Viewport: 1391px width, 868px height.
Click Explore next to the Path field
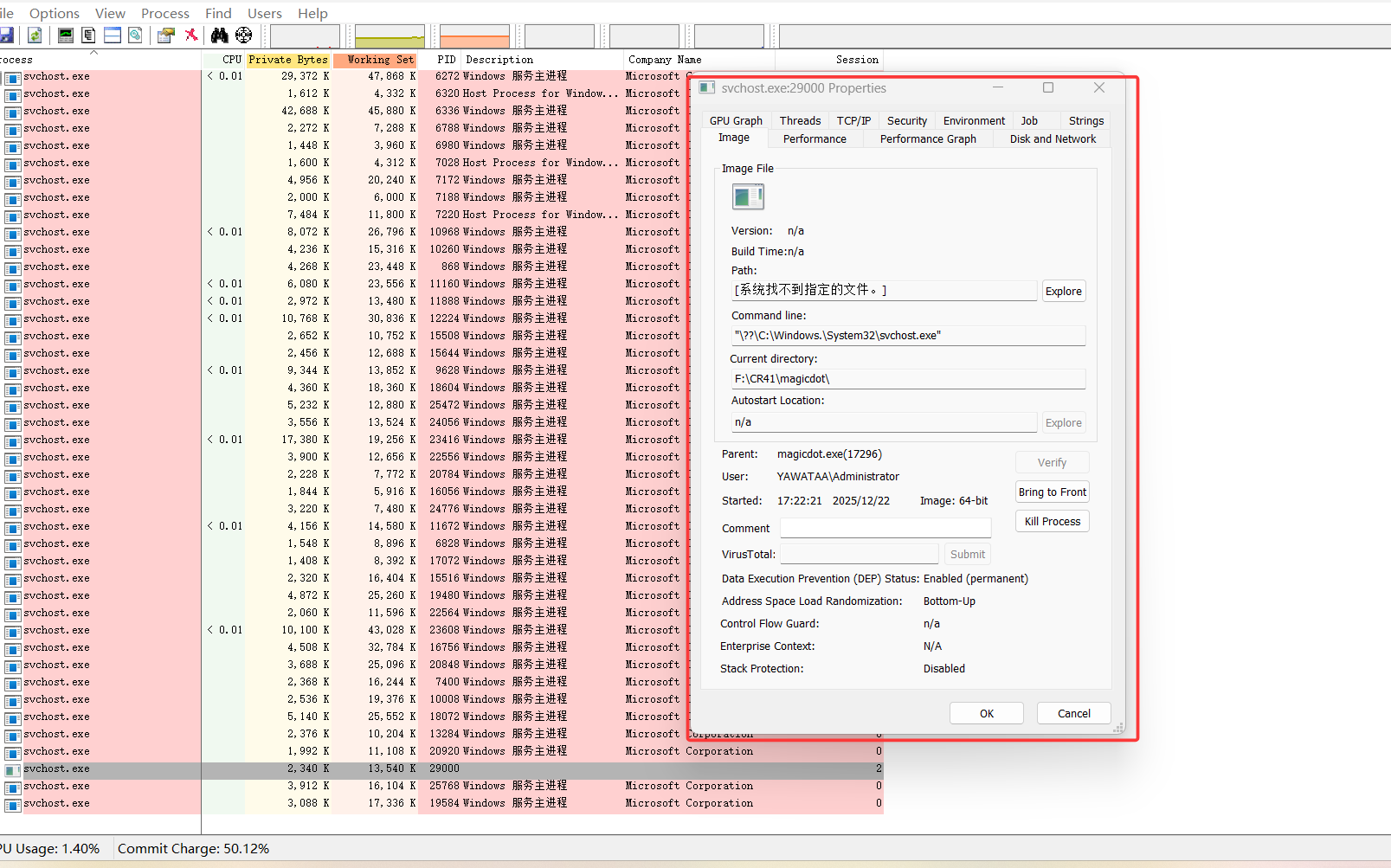click(x=1063, y=291)
